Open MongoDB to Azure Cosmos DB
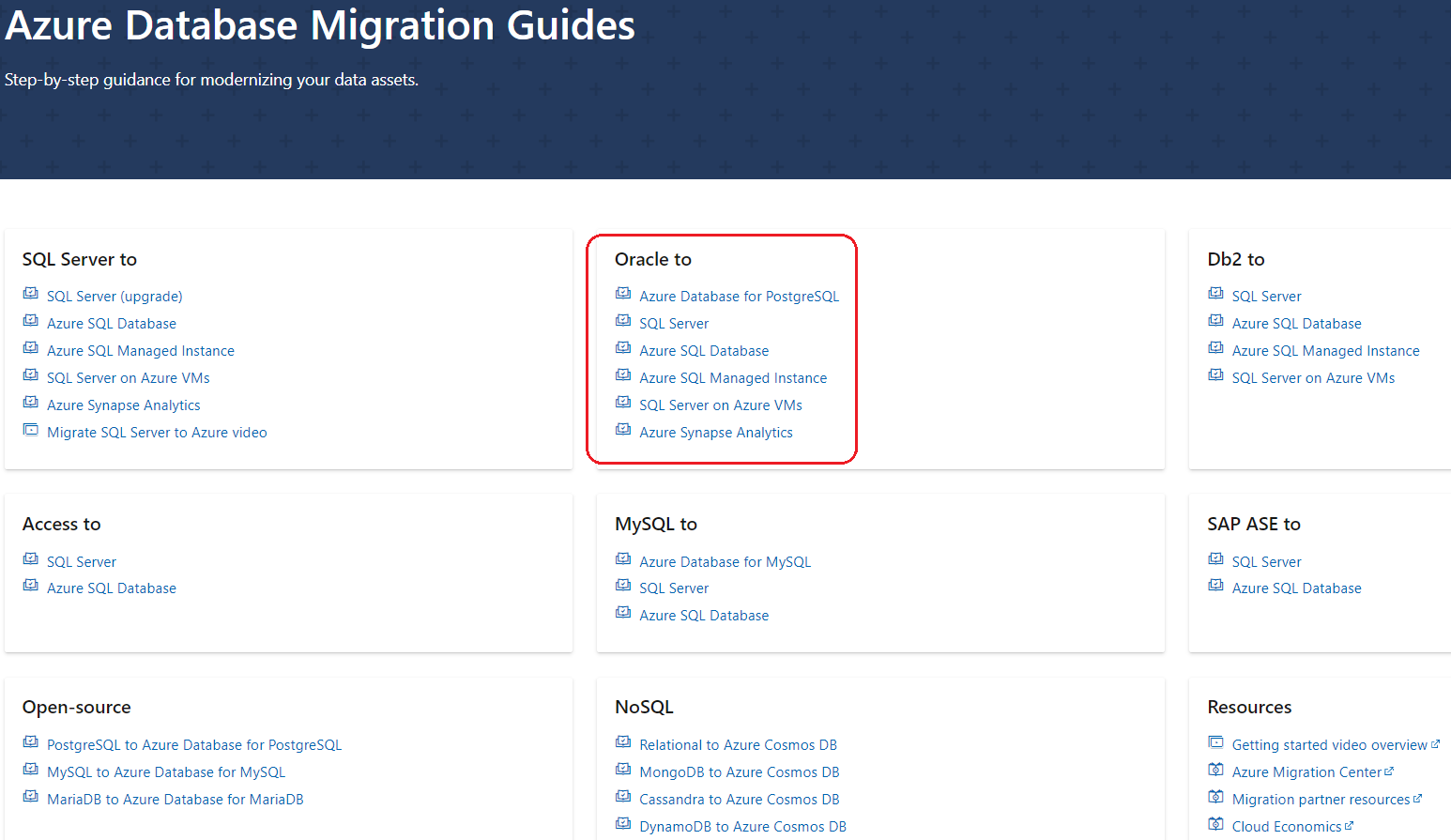 coord(740,772)
